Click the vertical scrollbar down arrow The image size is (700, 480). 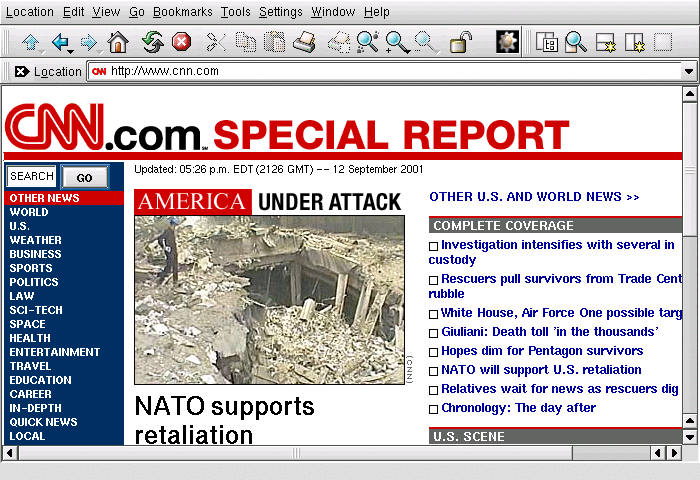tap(689, 438)
